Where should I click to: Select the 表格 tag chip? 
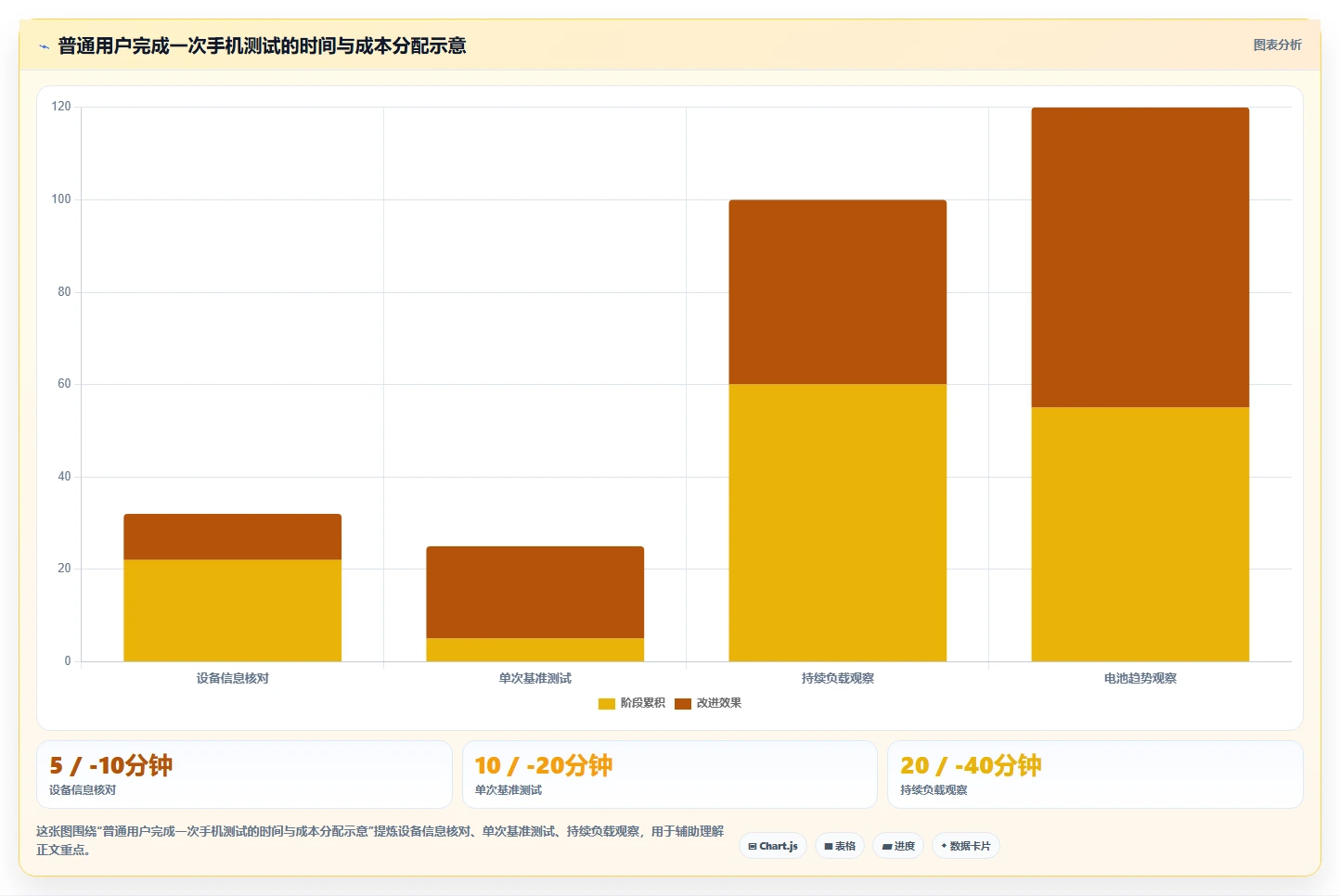click(x=840, y=846)
